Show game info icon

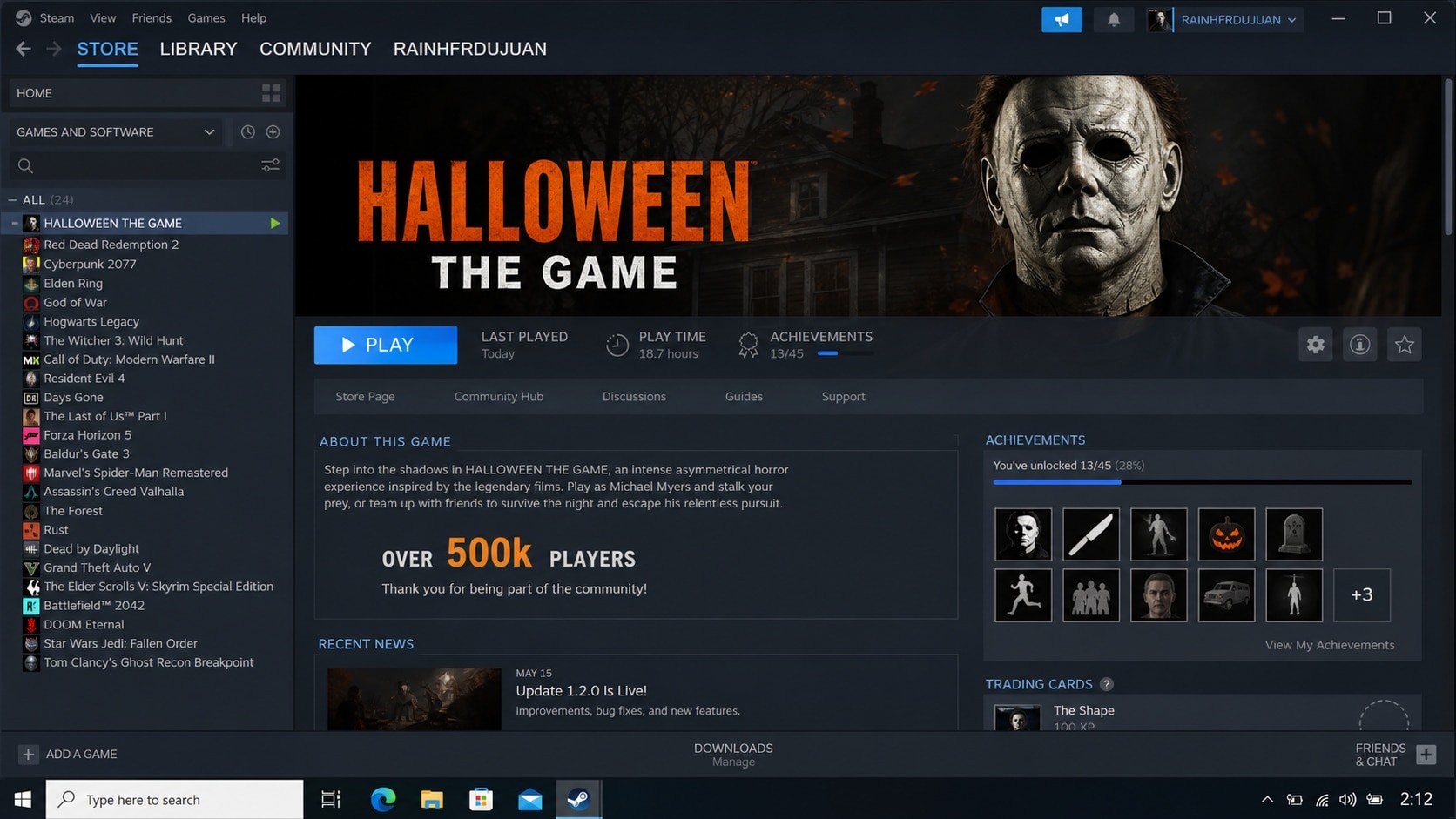[x=1359, y=345]
